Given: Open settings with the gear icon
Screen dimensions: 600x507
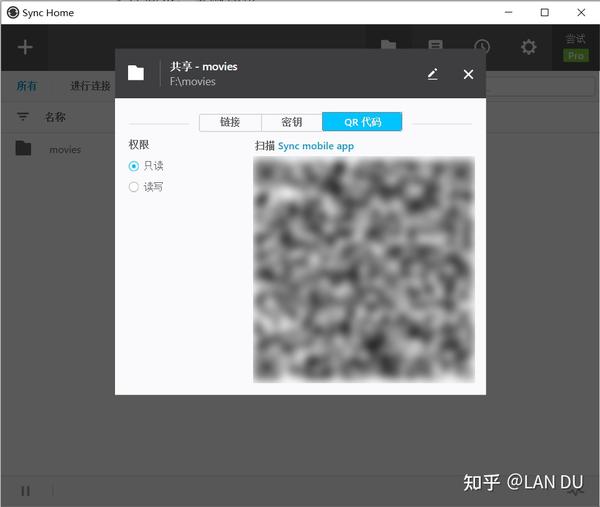Looking at the screenshot, I should pyautogui.click(x=528, y=47).
